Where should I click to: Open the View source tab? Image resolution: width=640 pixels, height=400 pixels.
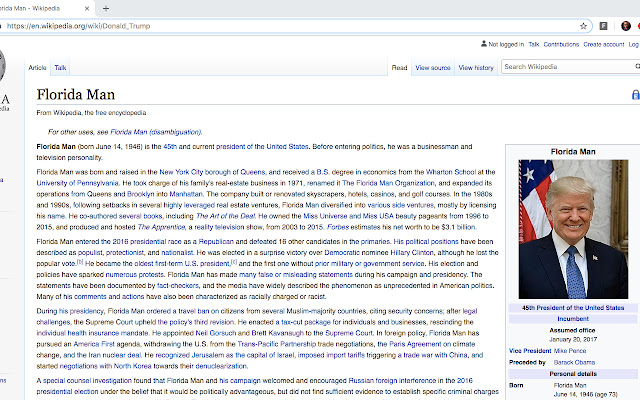click(433, 68)
